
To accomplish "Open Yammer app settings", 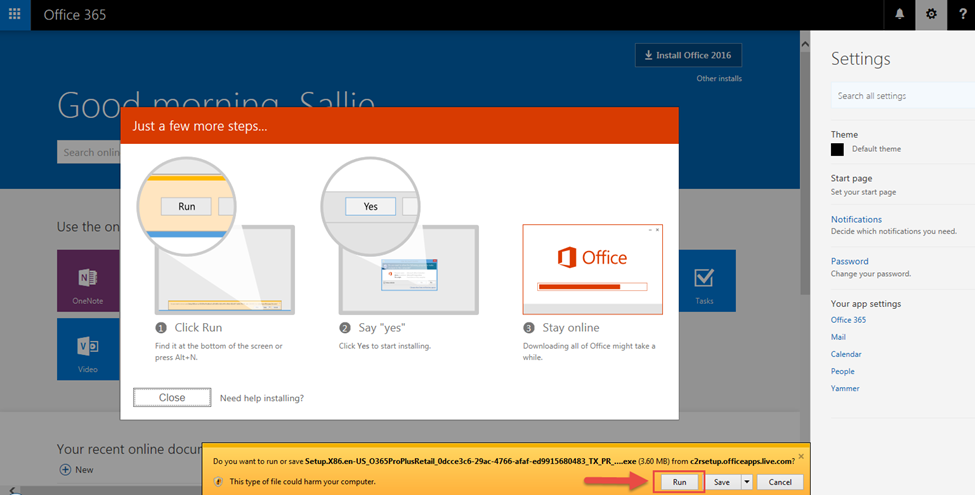I will 845,388.
